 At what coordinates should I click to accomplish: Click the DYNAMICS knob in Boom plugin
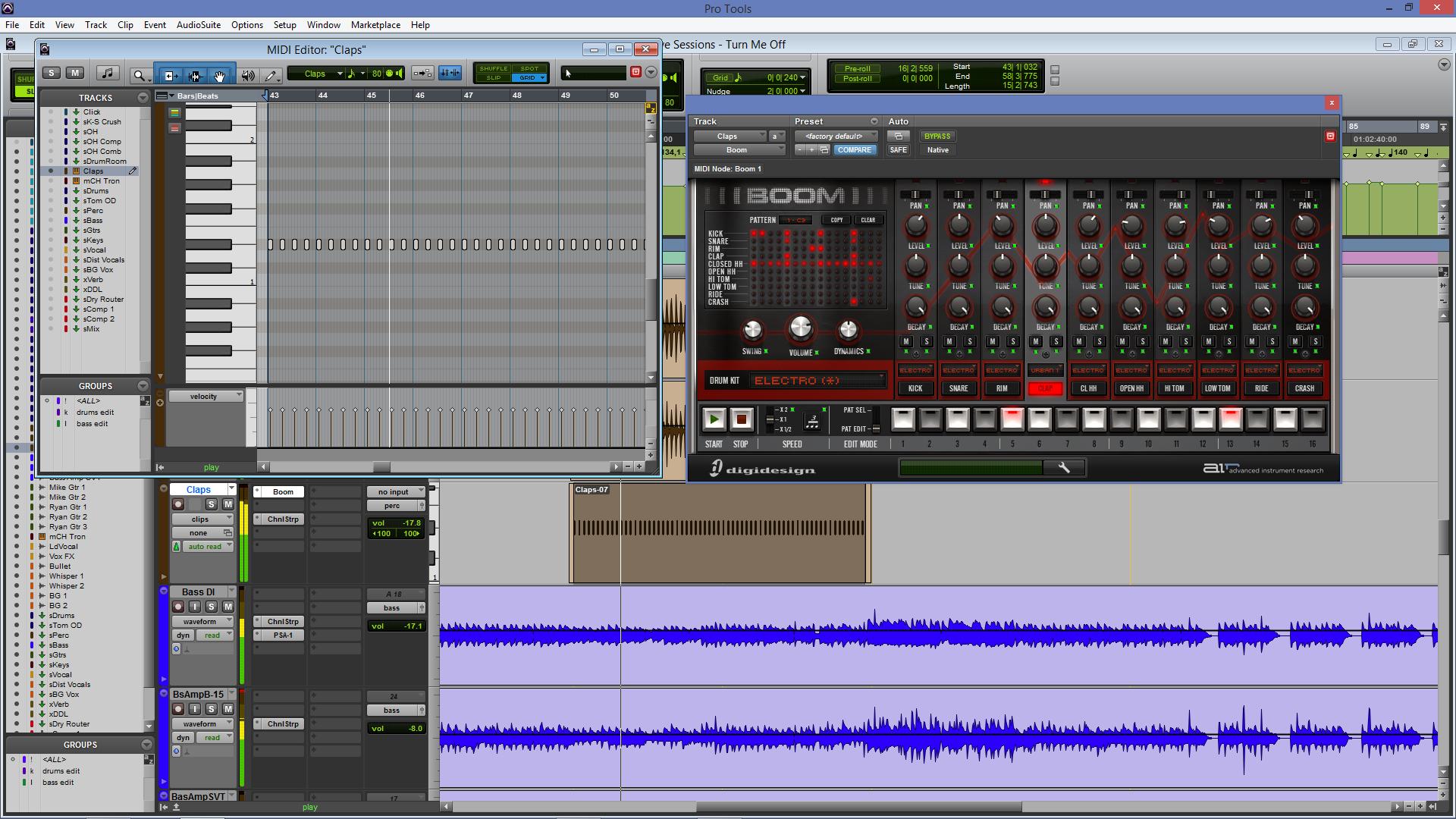[x=849, y=328]
